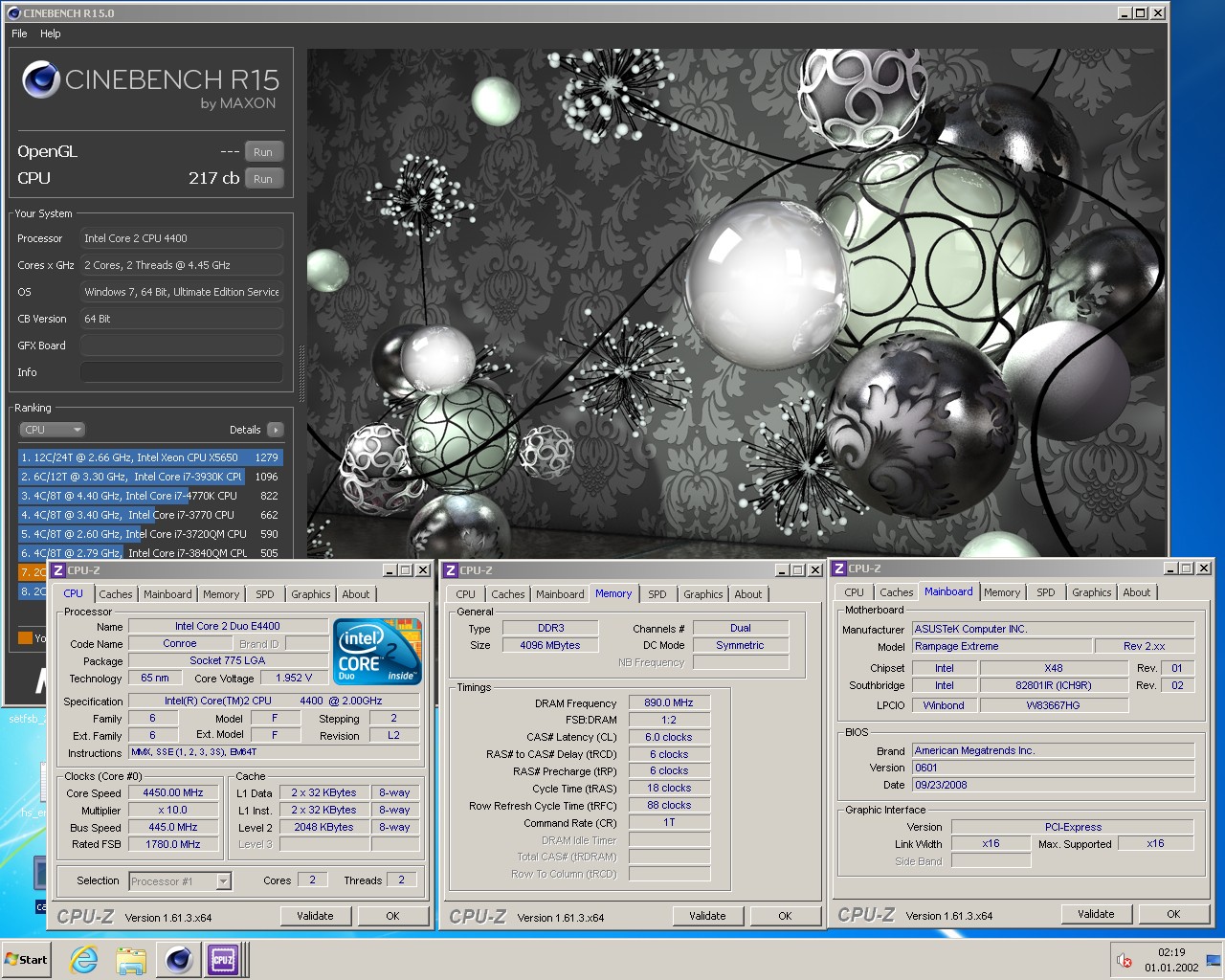
Task: Click the rendered benchmark scene image
Action: (x=737, y=302)
